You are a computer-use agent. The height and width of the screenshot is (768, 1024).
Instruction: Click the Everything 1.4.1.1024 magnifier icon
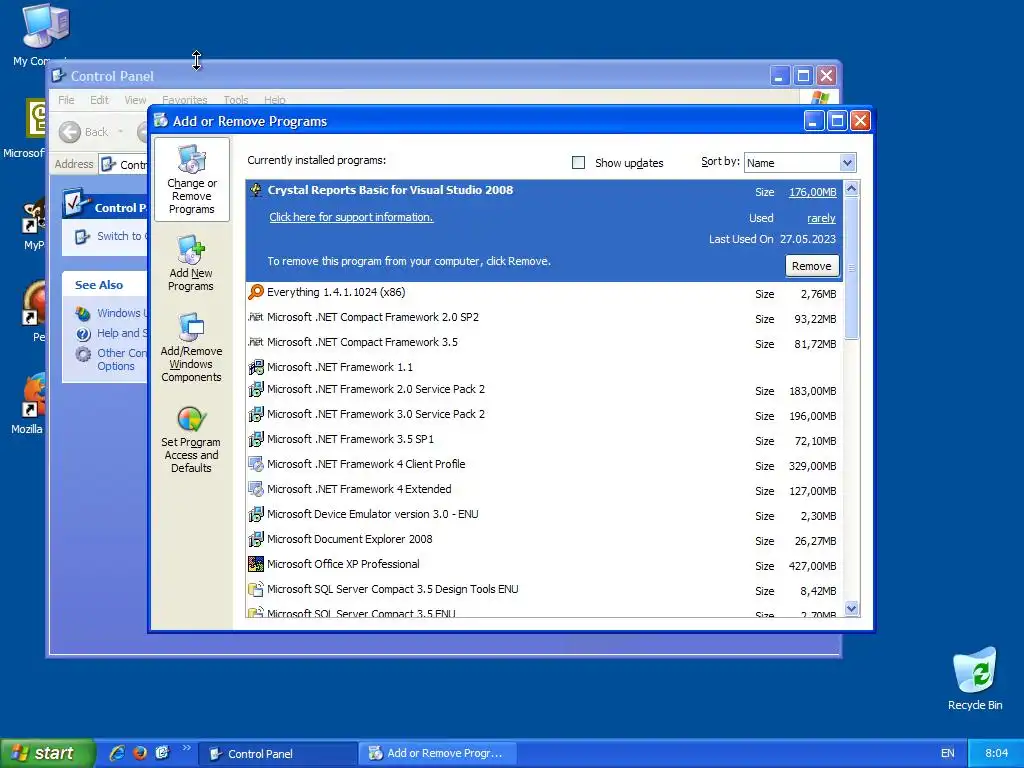pos(256,292)
